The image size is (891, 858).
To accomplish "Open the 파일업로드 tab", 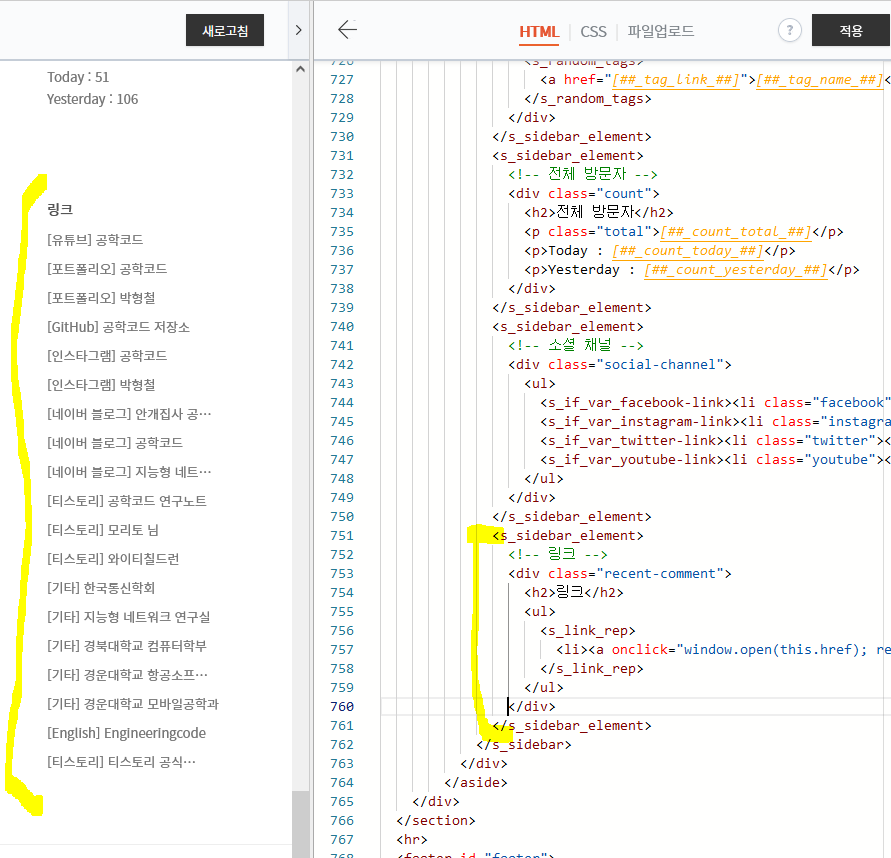I will 660,31.
